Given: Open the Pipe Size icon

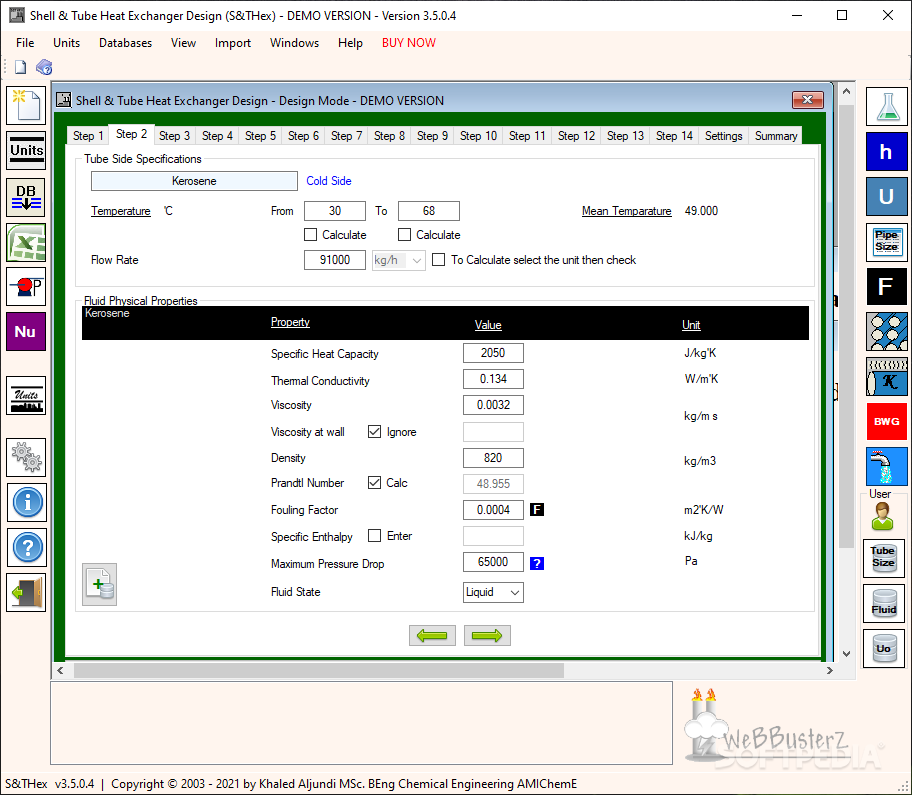Looking at the screenshot, I should 886,242.
